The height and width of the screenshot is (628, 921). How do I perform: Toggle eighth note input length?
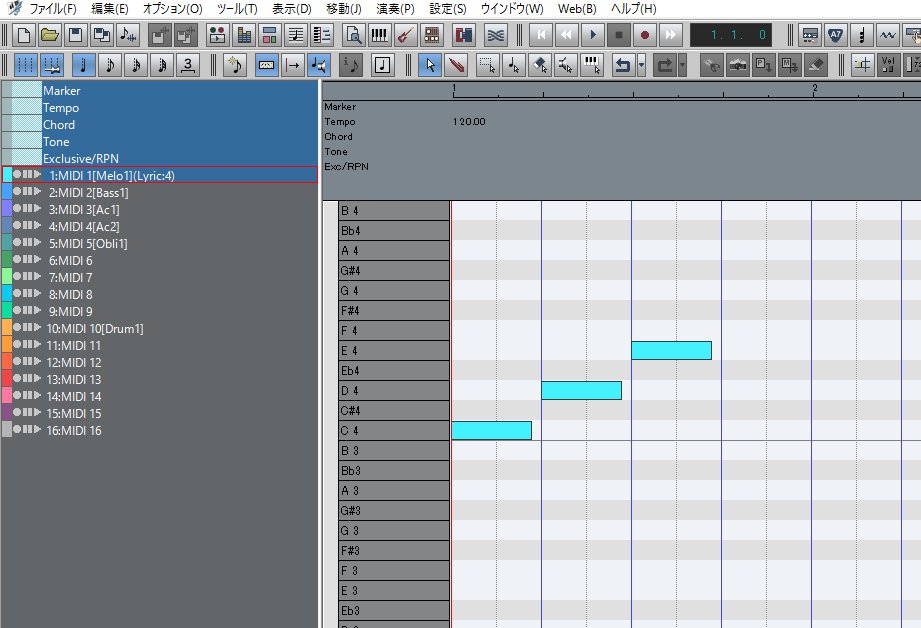pos(110,65)
